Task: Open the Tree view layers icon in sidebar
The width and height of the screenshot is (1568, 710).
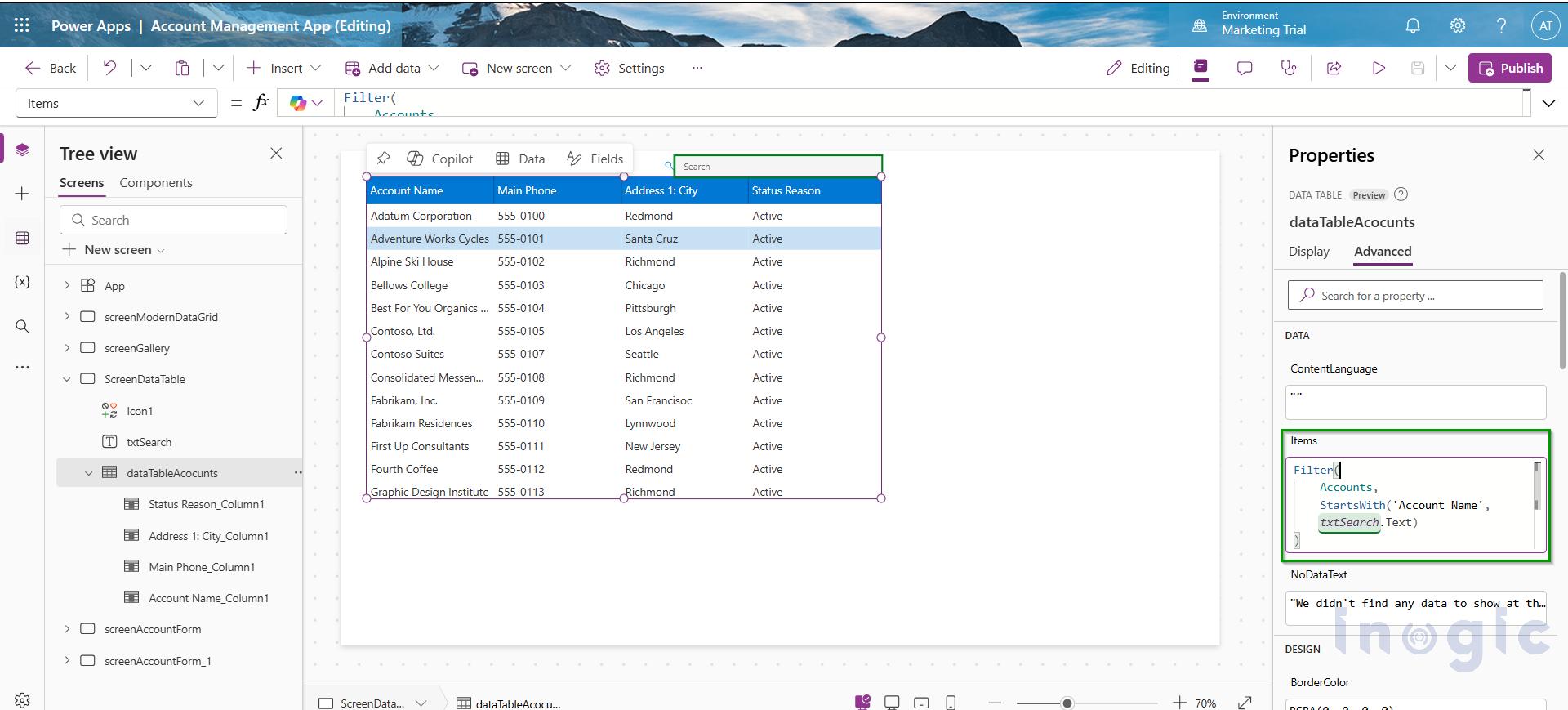Action: click(x=22, y=150)
